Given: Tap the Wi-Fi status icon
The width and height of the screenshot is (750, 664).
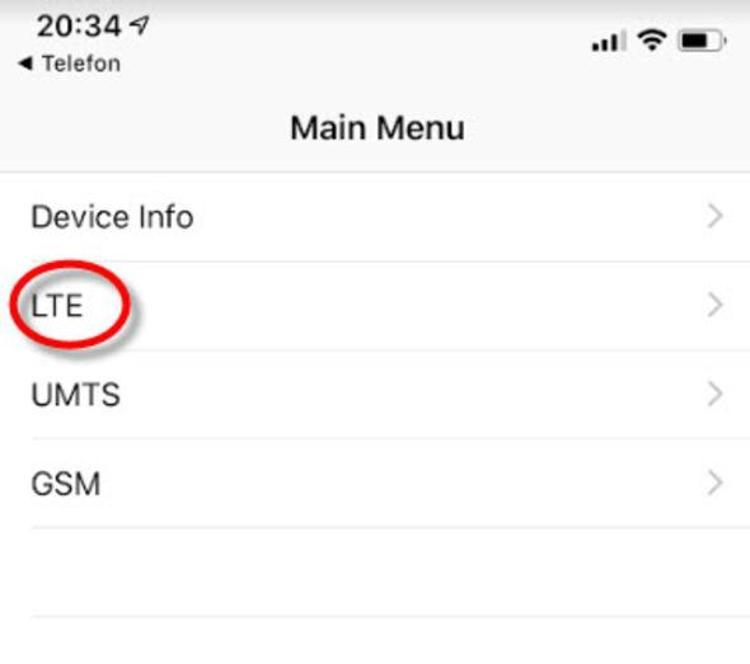Looking at the screenshot, I should 653,40.
